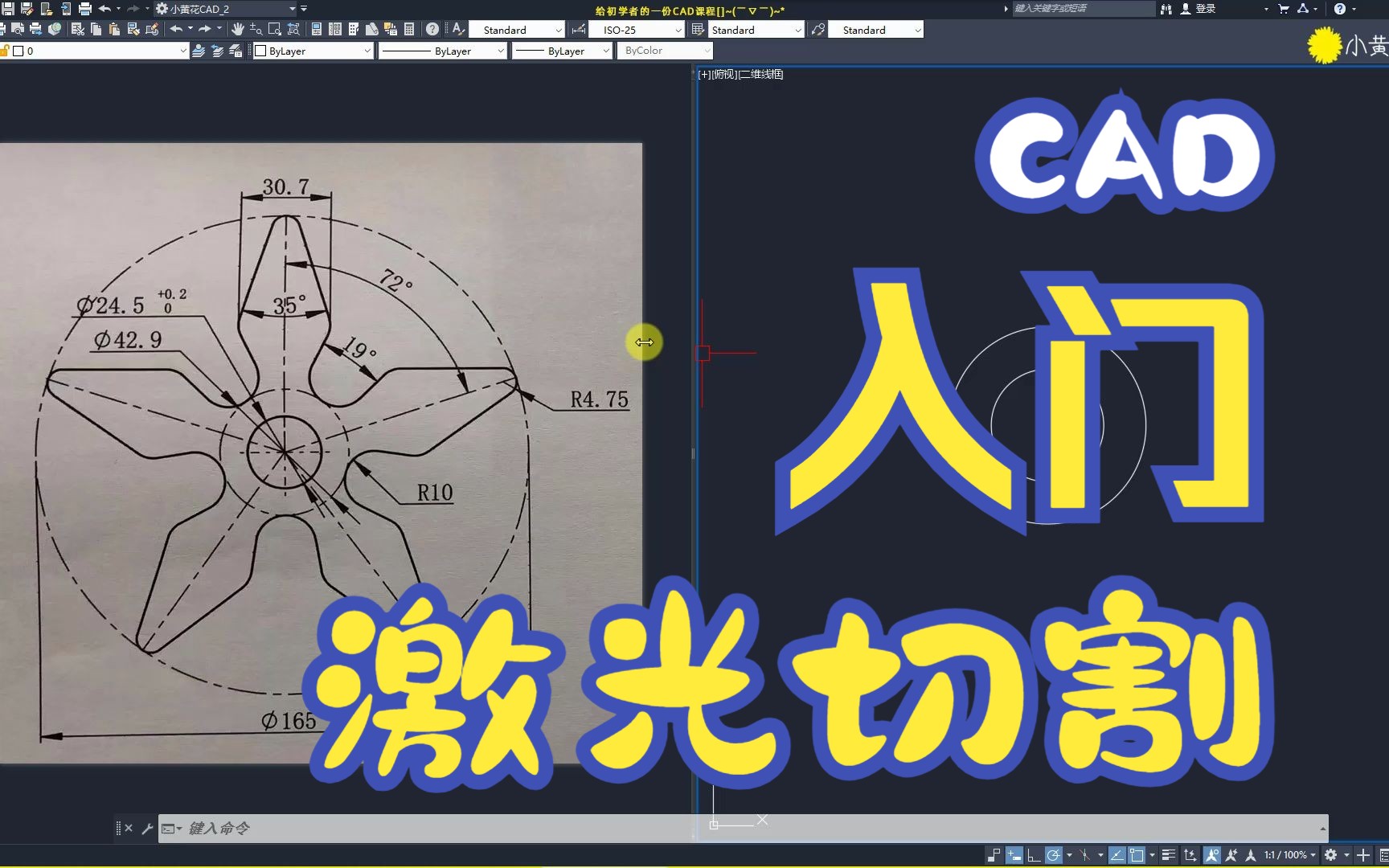Toggle Ortho mode in status bar
The image size is (1389, 868).
point(1034,855)
